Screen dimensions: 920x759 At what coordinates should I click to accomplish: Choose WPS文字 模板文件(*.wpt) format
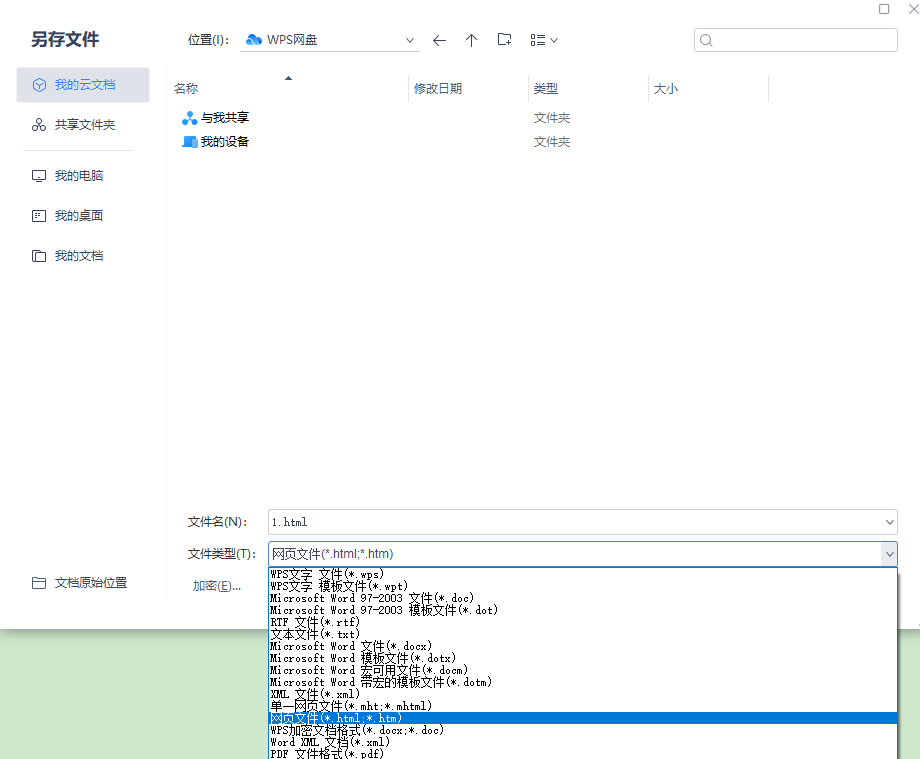[583, 586]
